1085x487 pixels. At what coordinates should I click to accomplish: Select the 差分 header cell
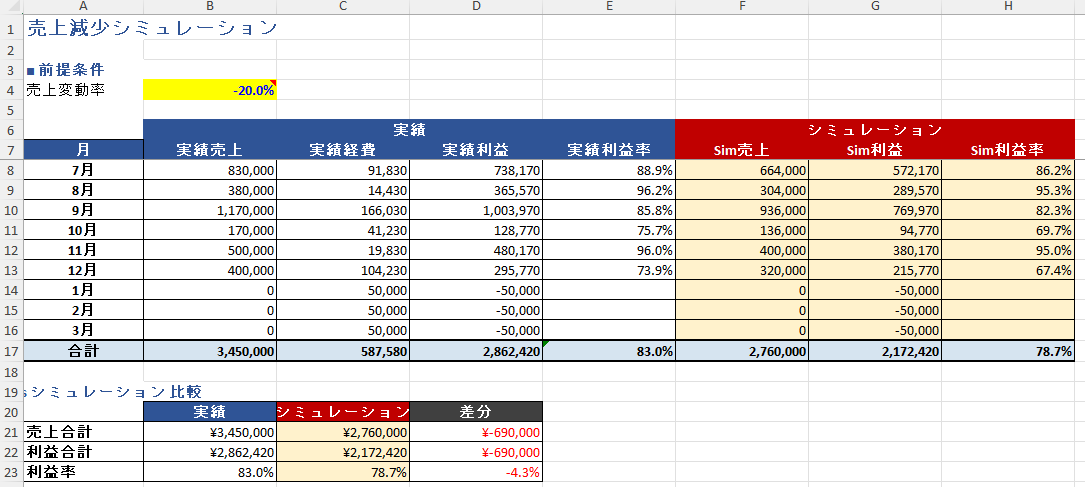475,412
